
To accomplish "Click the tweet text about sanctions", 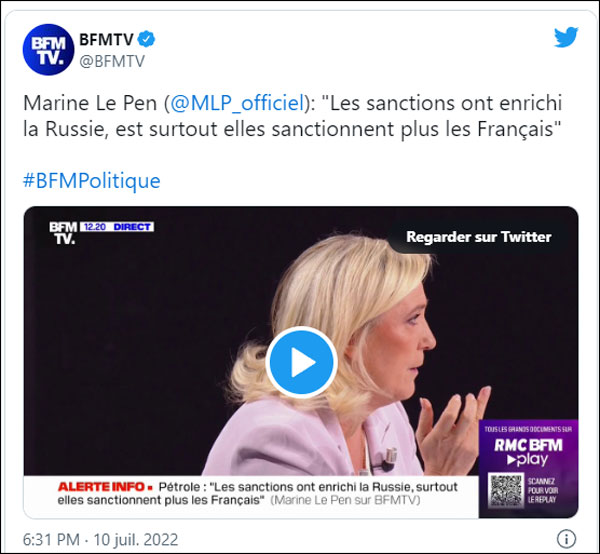I will point(292,116).
